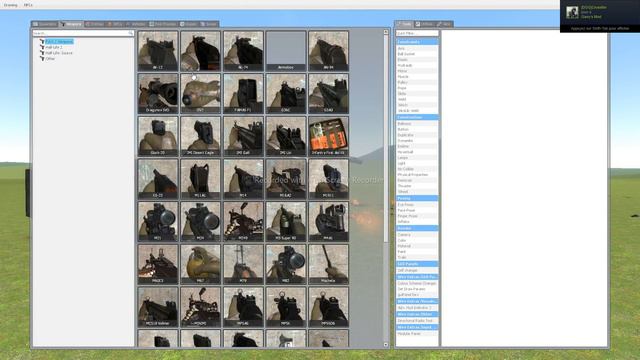Spawn the AN-94 rifle

pos(329,51)
